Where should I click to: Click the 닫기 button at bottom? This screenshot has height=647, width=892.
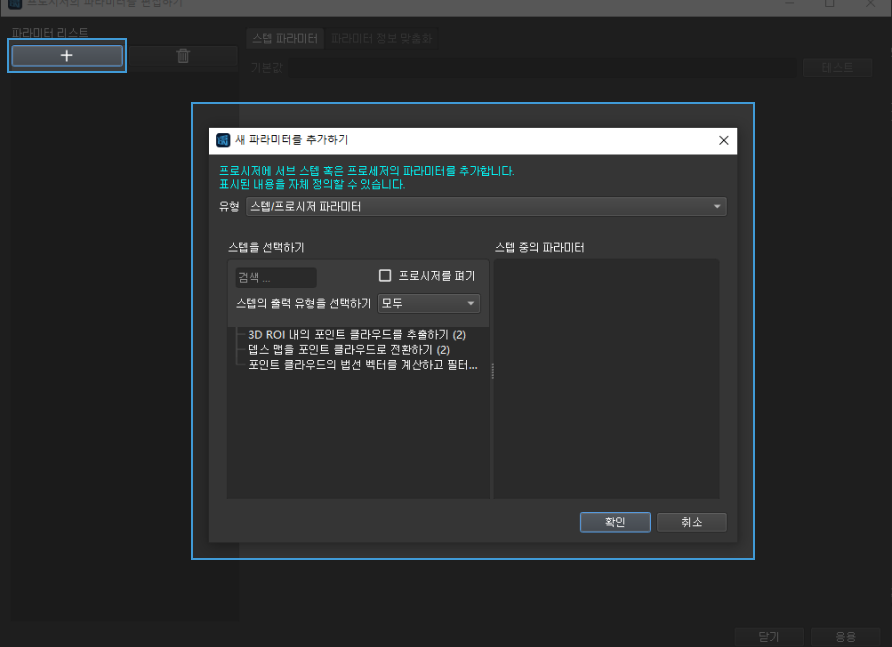769,637
